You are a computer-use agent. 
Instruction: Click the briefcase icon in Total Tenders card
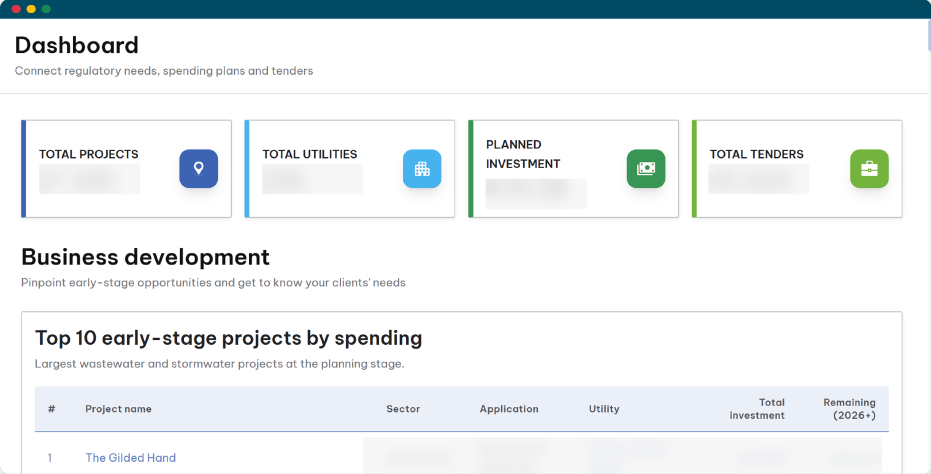pos(869,169)
